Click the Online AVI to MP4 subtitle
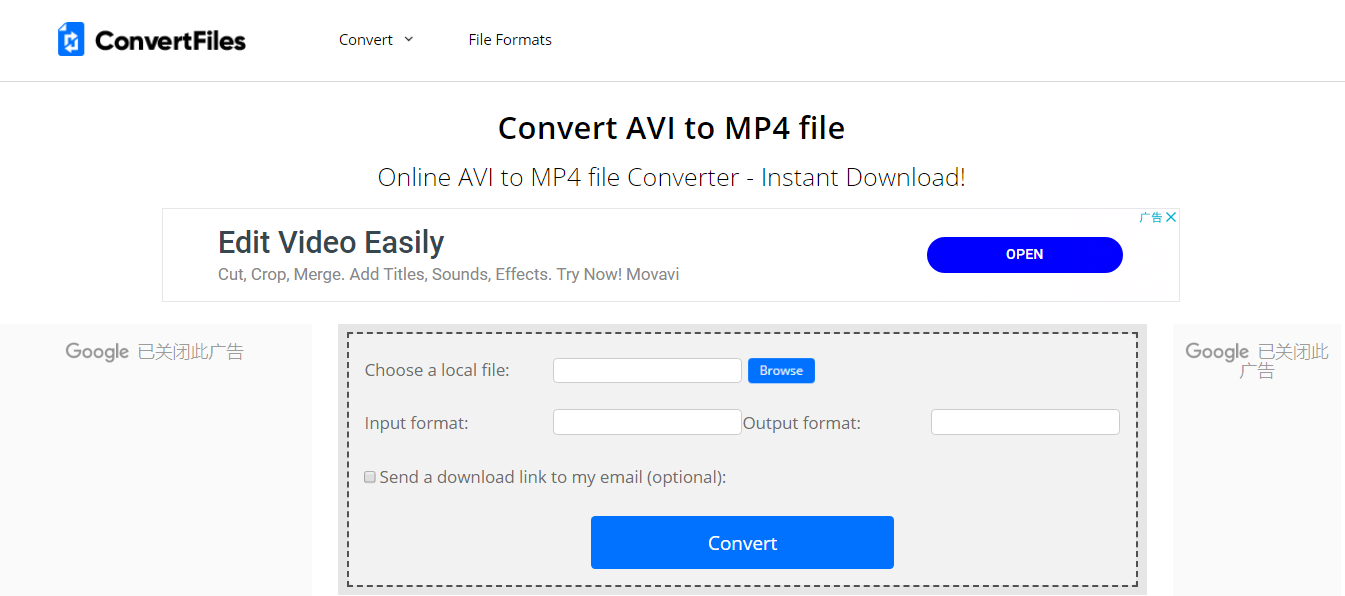 672,177
